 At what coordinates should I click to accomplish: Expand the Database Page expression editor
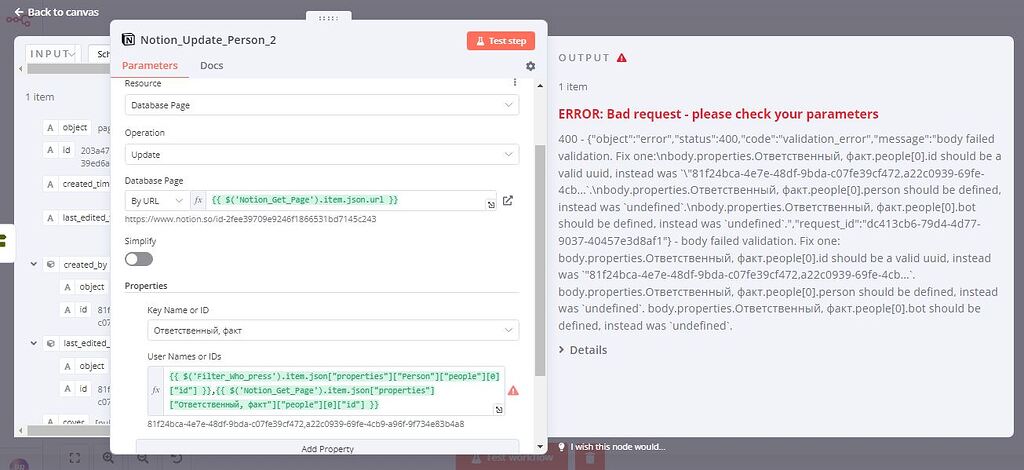491,206
